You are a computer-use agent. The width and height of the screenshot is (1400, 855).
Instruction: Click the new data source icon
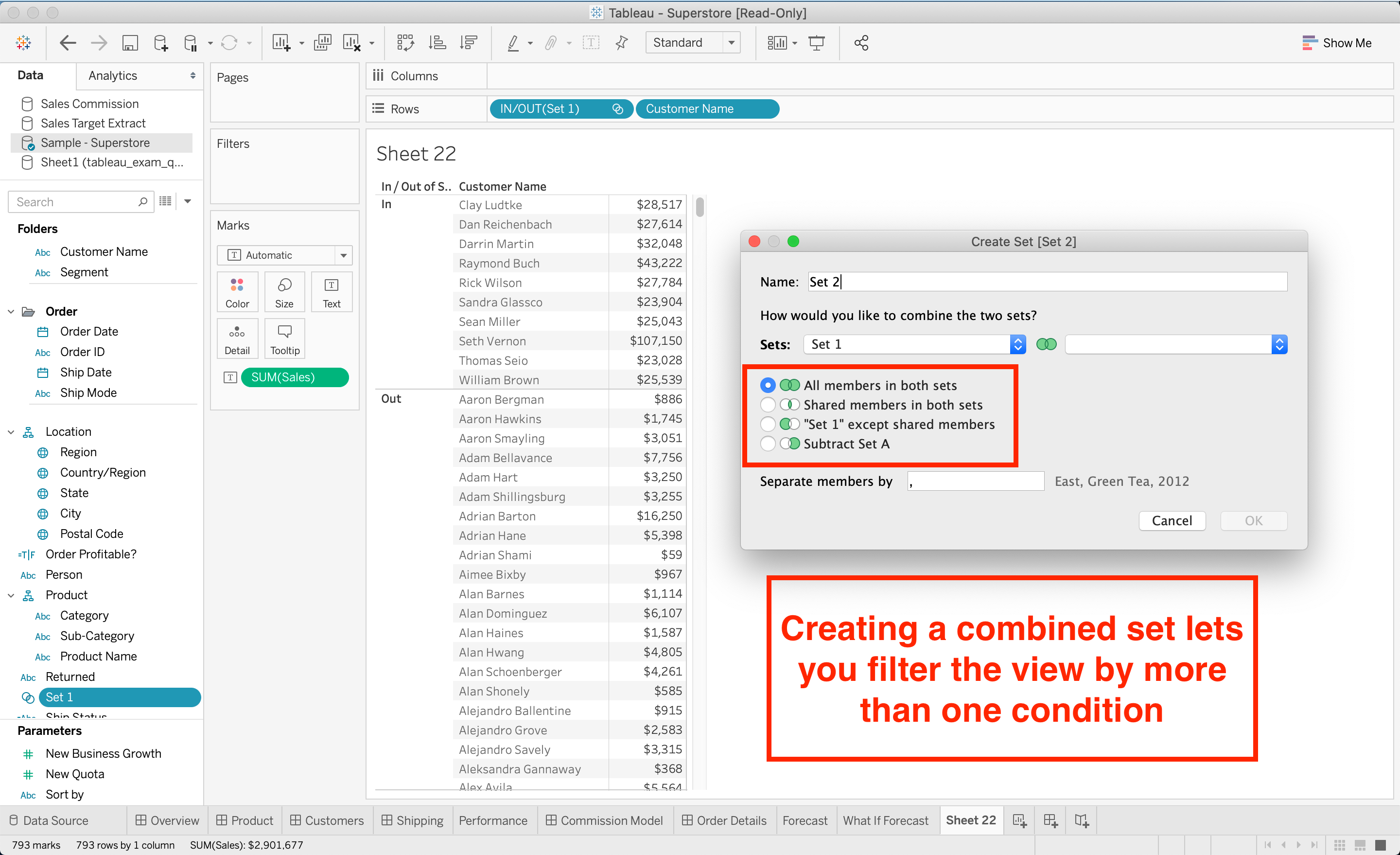[161, 43]
